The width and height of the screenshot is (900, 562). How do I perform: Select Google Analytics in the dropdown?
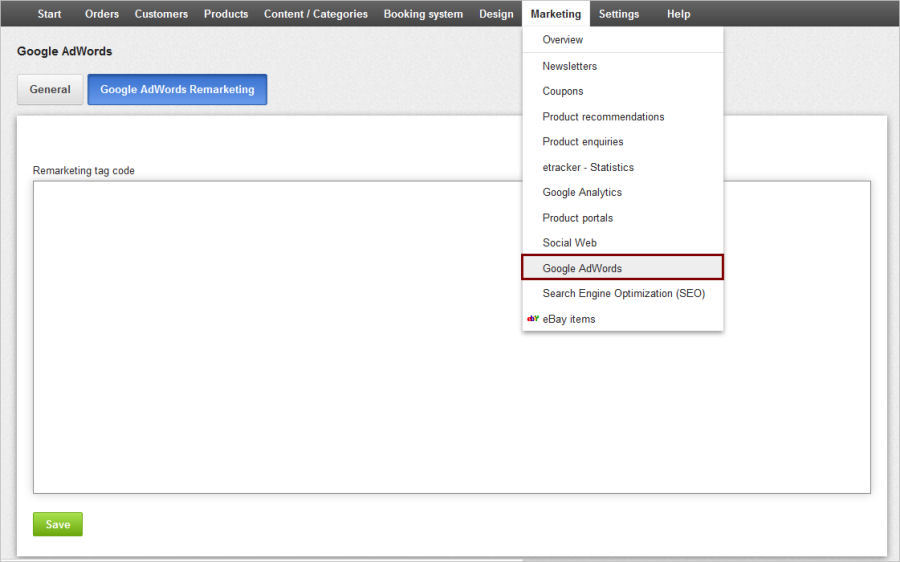(x=623, y=192)
